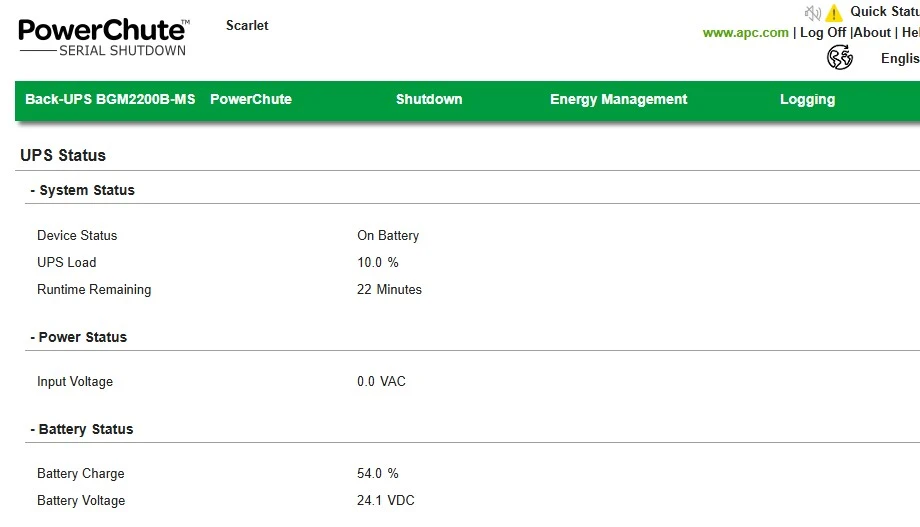This screenshot has width=920, height=527.
Task: Open the PowerChute menu
Action: click(x=251, y=99)
